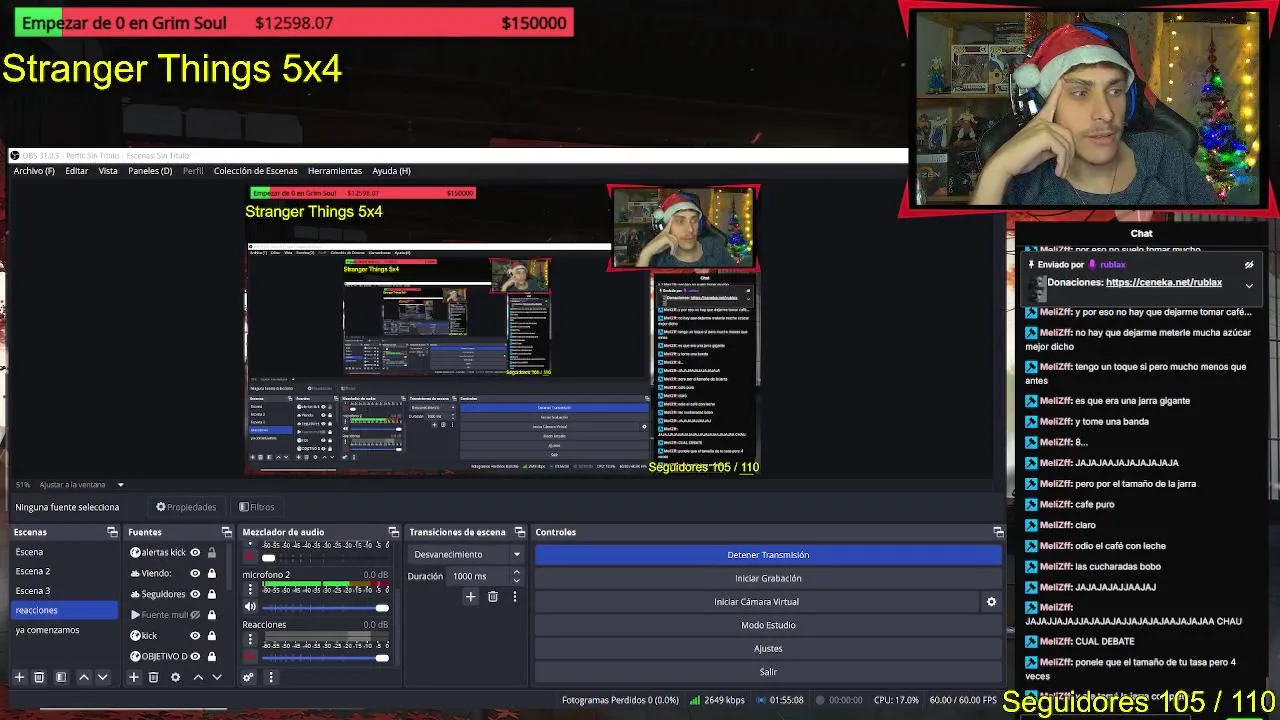1280x720 pixels.
Task: Unlock the Viendo: source
Action: pyautogui.click(x=211, y=573)
